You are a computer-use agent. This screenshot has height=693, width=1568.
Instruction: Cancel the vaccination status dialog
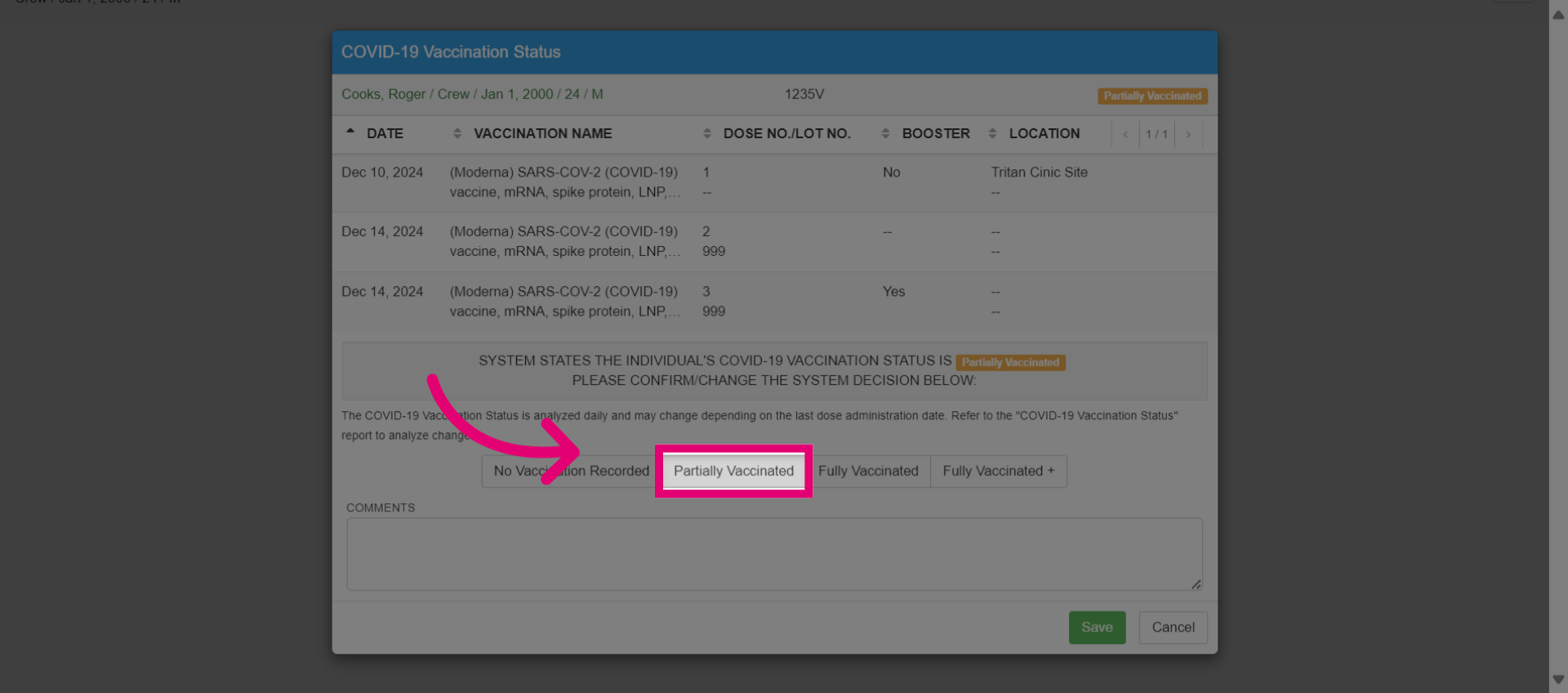click(x=1173, y=628)
